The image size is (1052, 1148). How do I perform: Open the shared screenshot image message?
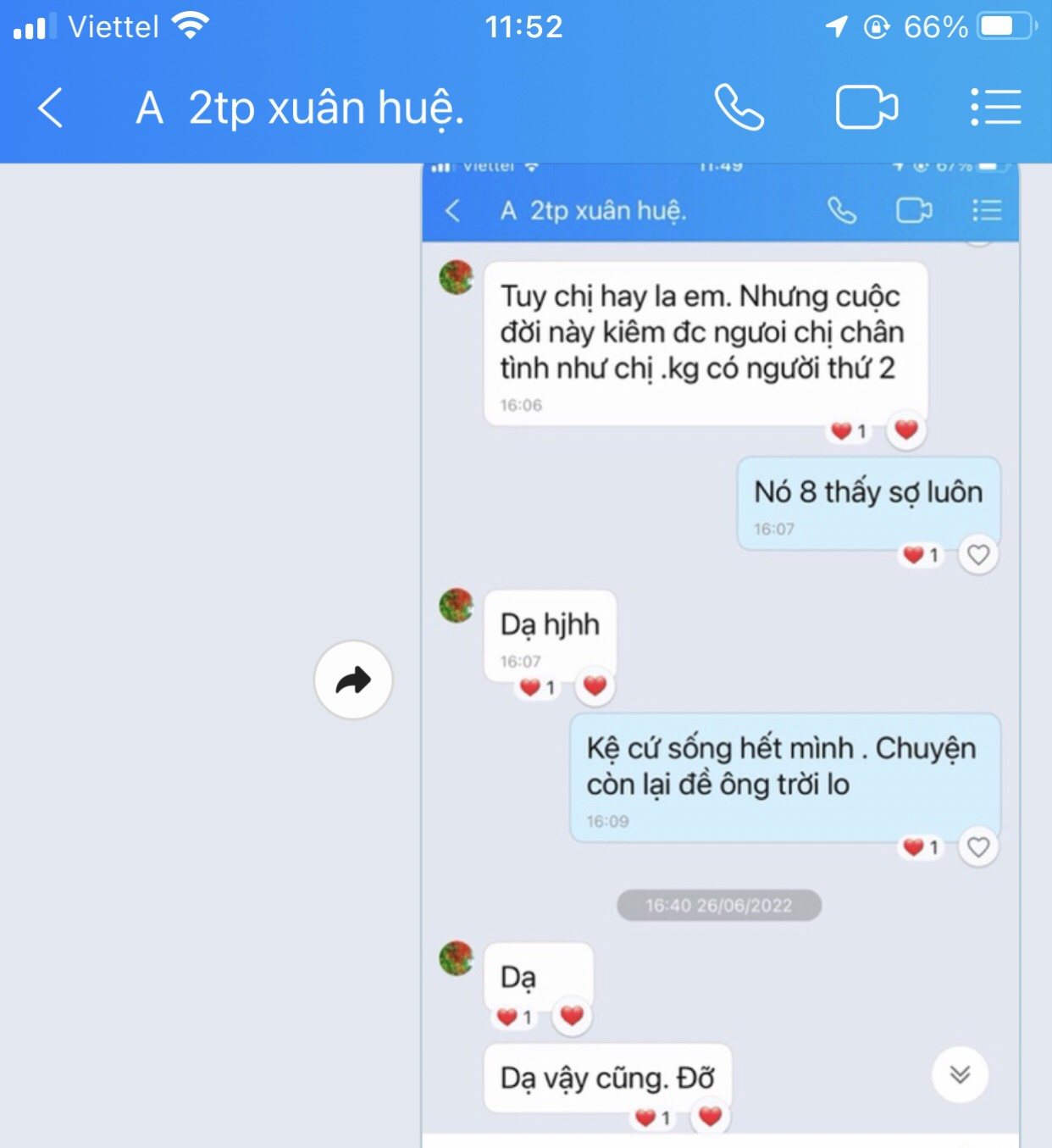click(720, 652)
